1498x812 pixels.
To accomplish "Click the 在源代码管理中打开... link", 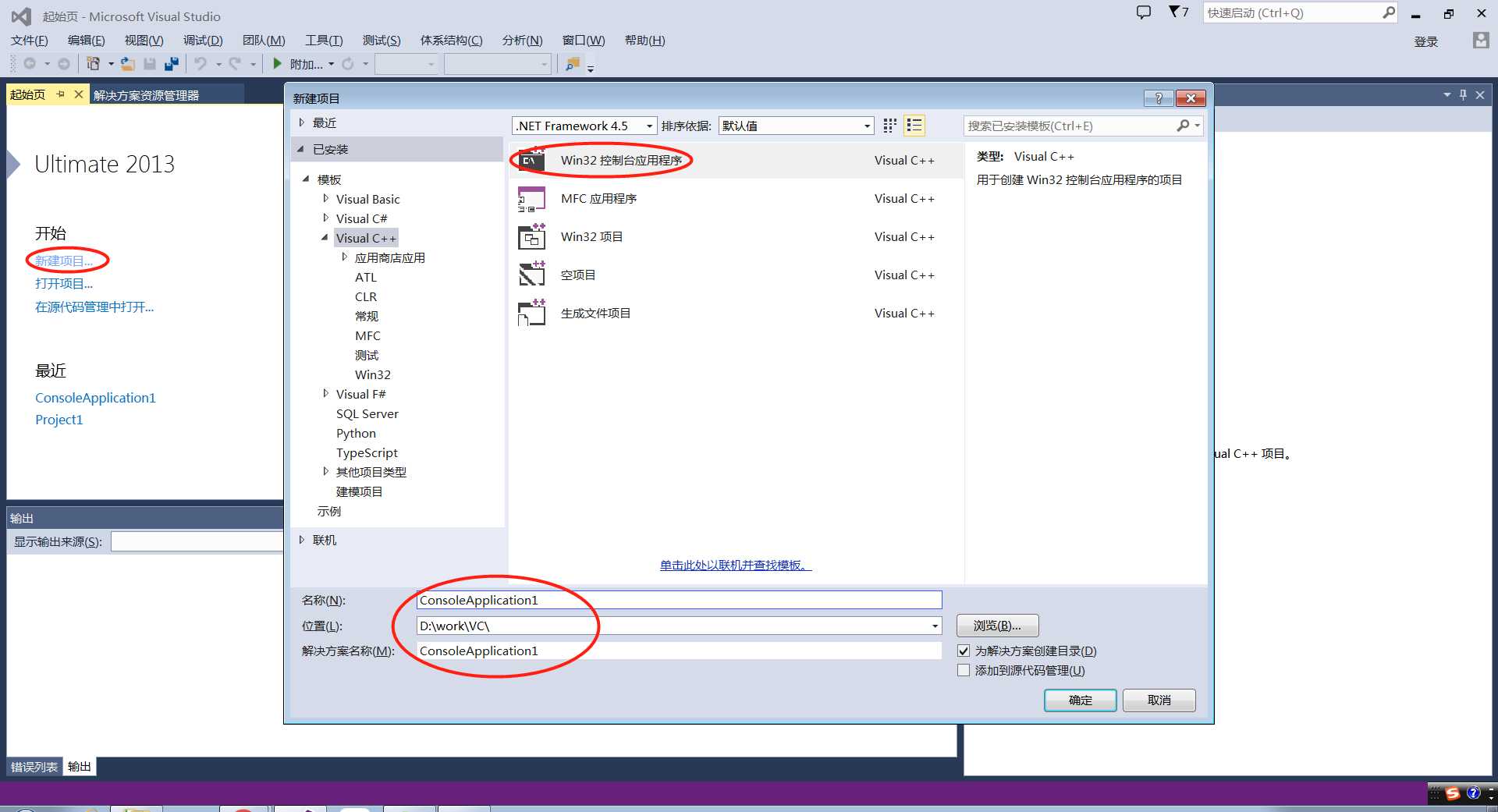I will click(94, 307).
